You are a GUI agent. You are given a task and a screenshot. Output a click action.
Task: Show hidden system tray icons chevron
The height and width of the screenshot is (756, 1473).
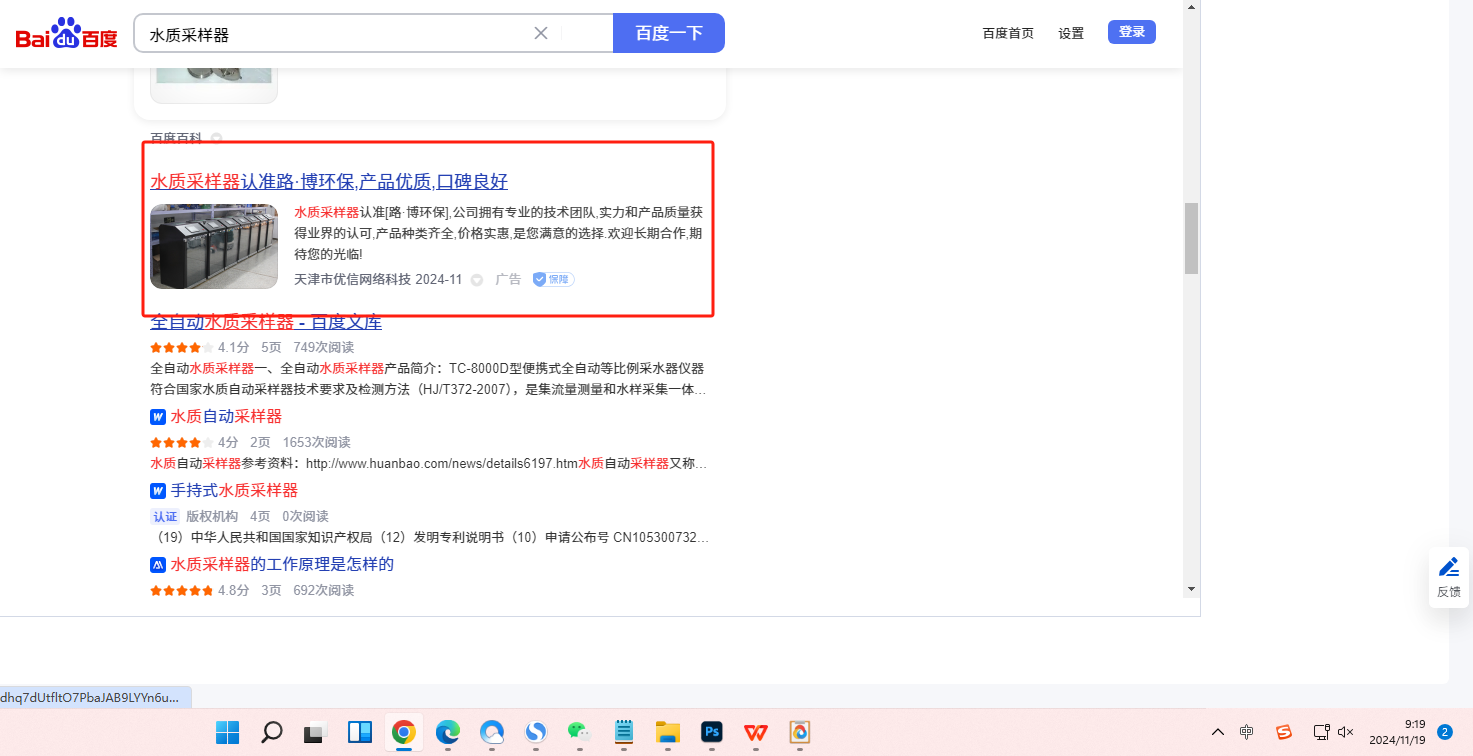1217,732
